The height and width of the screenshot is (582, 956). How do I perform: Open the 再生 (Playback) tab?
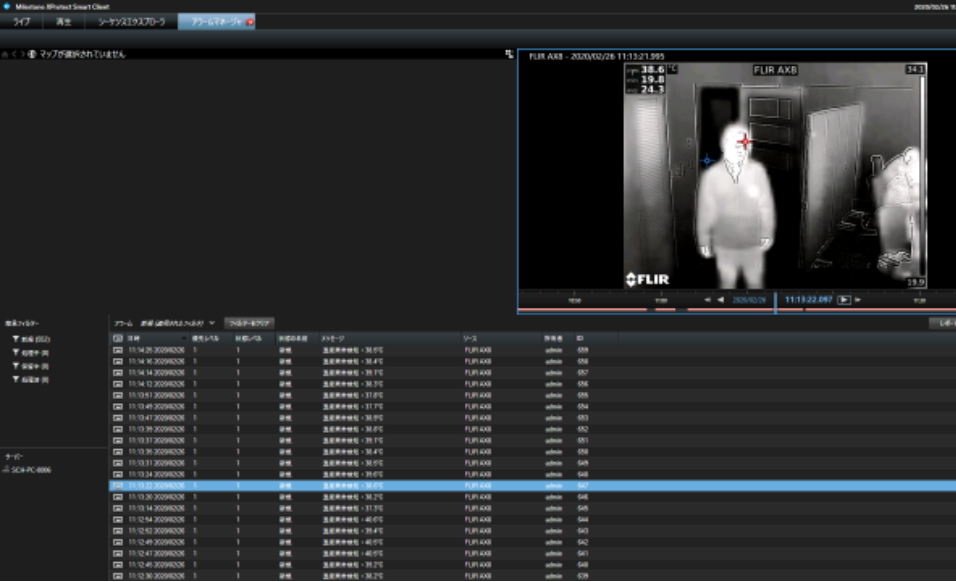pos(63,22)
